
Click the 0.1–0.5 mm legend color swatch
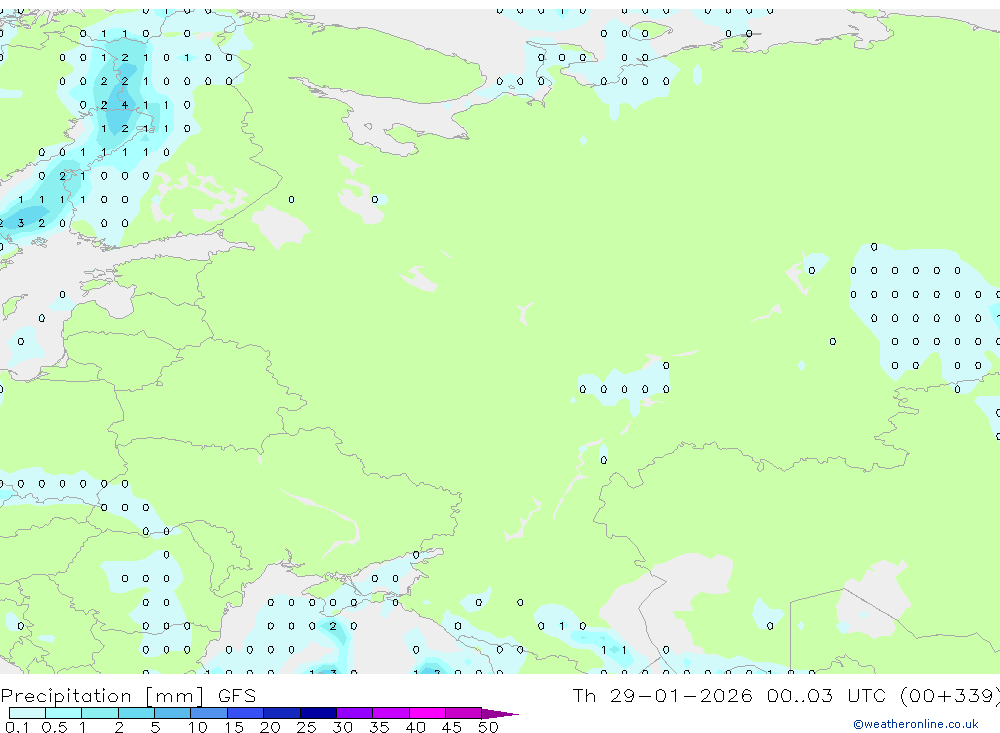coord(27,713)
